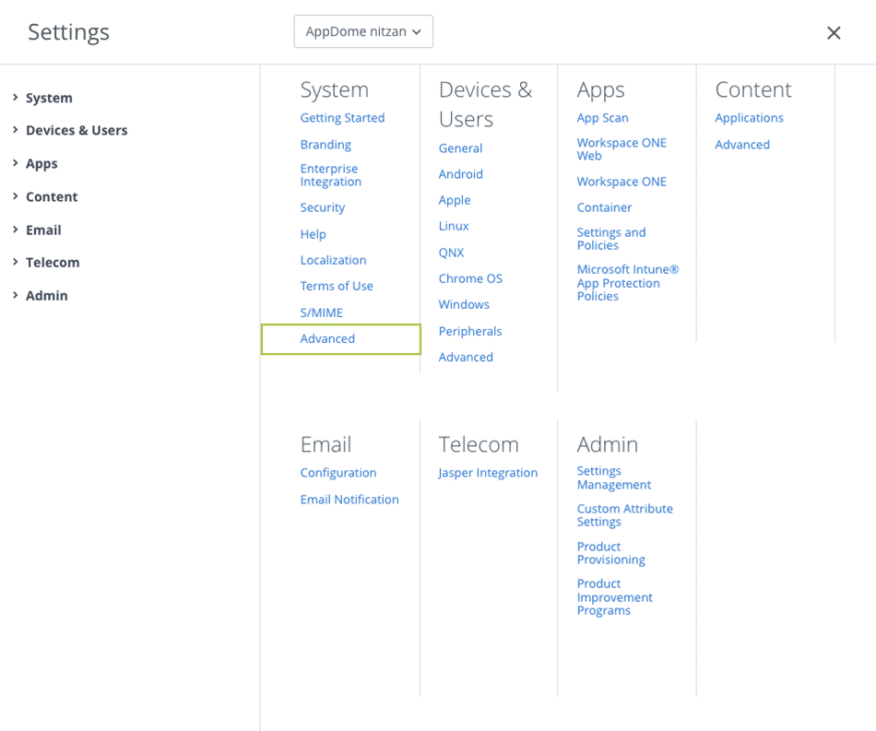Expand the System section in the sidebar
This screenshot has height=731, width=876.
[49, 97]
